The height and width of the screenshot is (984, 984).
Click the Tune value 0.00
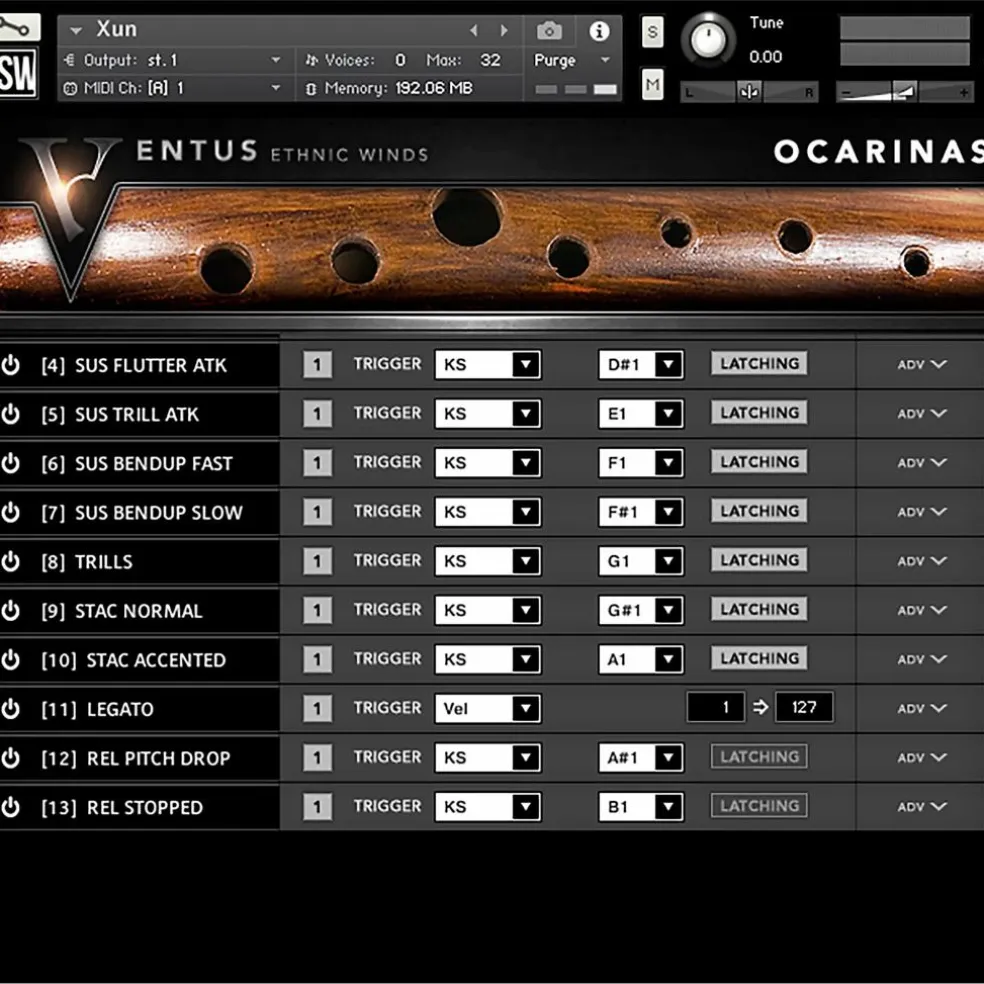coord(766,57)
